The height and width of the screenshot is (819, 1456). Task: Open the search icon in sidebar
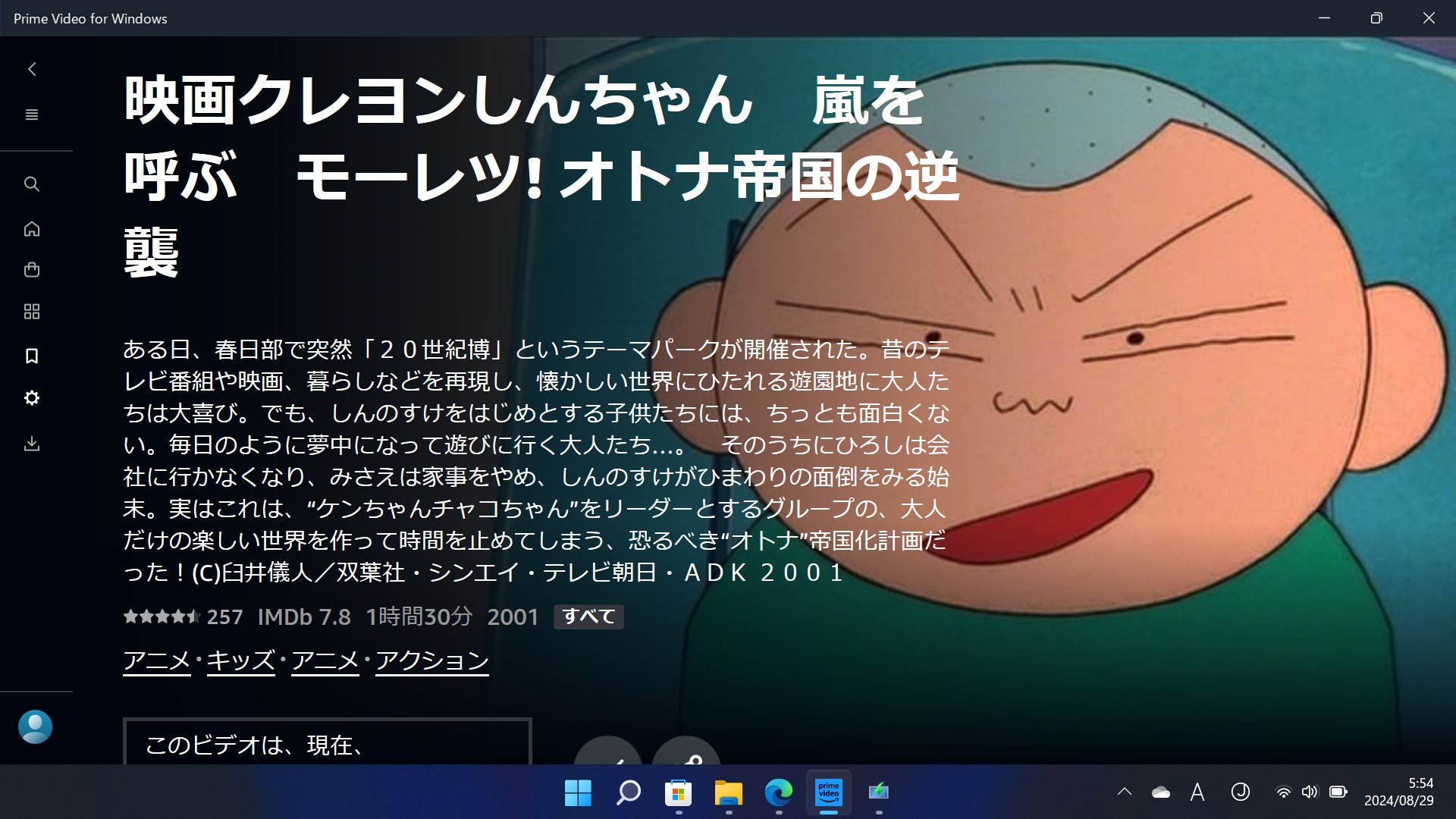(x=32, y=184)
